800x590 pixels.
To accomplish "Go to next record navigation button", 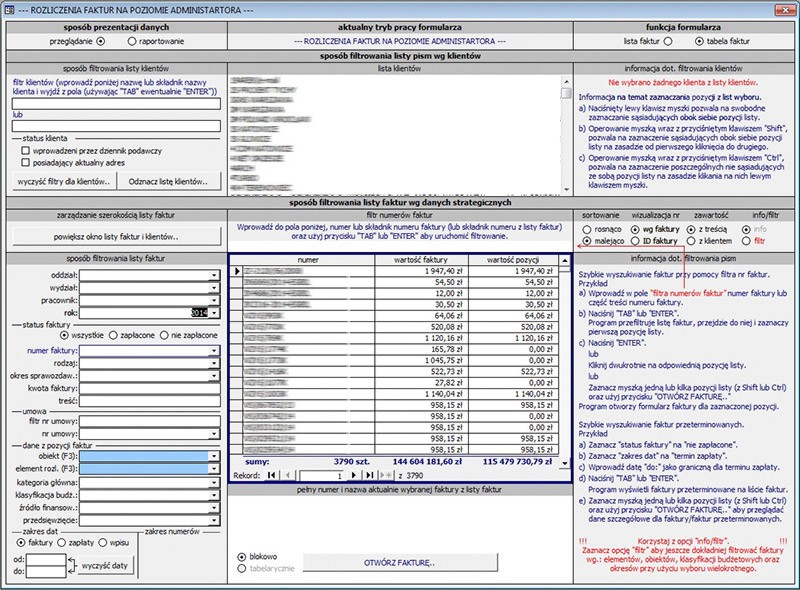I will point(354,475).
